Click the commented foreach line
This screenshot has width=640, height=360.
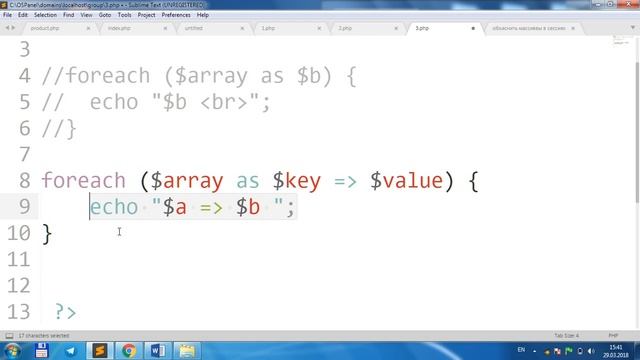click(x=199, y=76)
